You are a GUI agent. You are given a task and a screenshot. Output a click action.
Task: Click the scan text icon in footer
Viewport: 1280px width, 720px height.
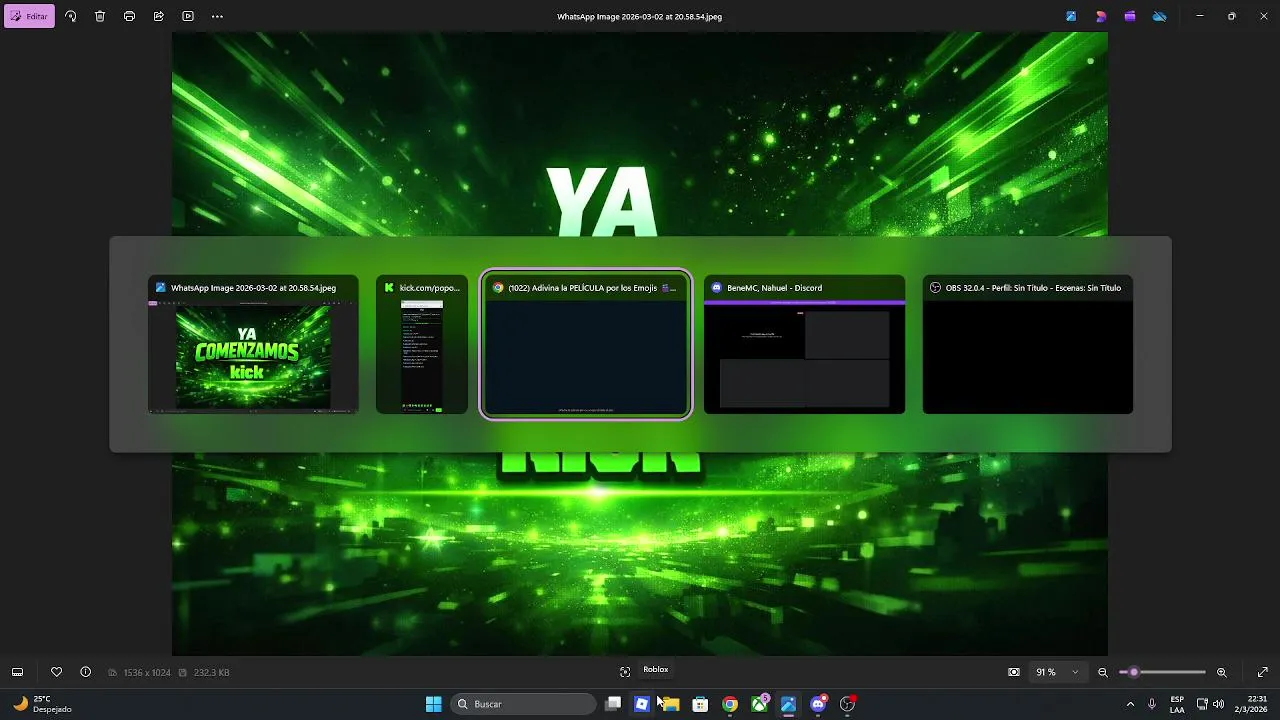pos(625,672)
